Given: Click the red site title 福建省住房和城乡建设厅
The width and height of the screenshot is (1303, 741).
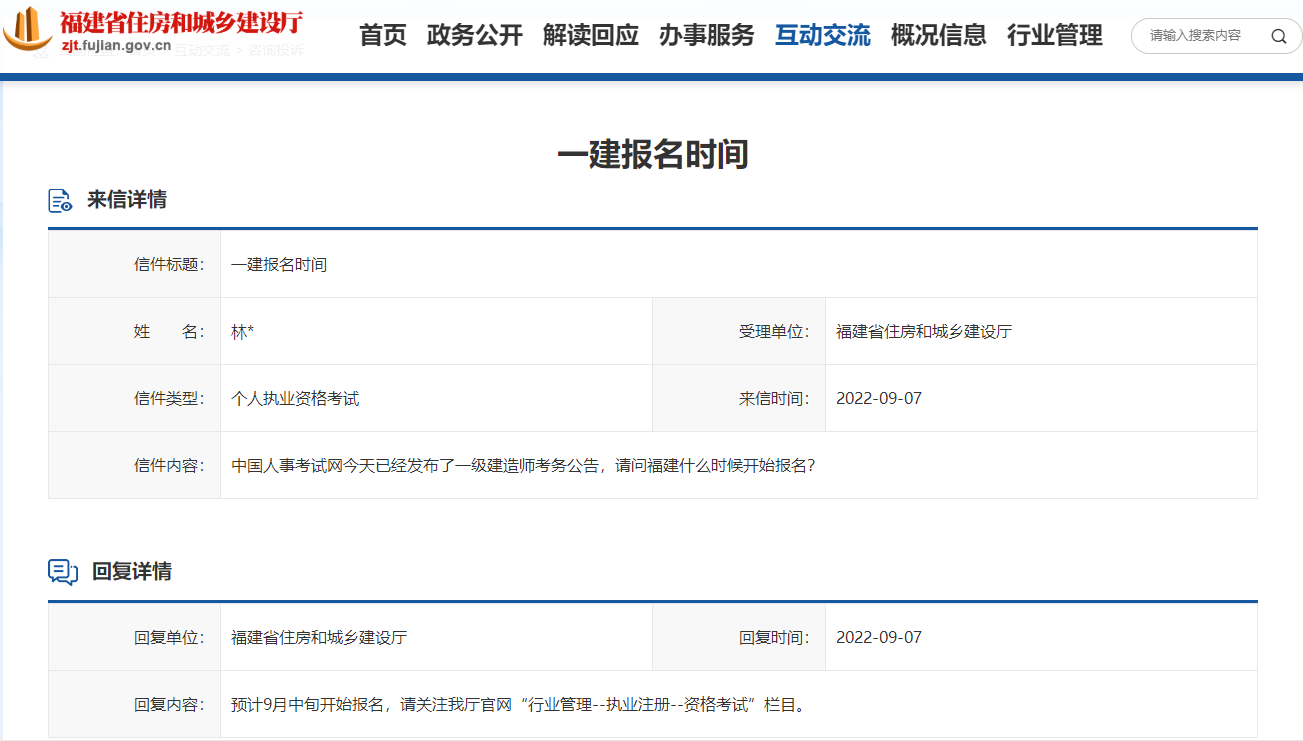Looking at the screenshot, I should (x=181, y=22).
